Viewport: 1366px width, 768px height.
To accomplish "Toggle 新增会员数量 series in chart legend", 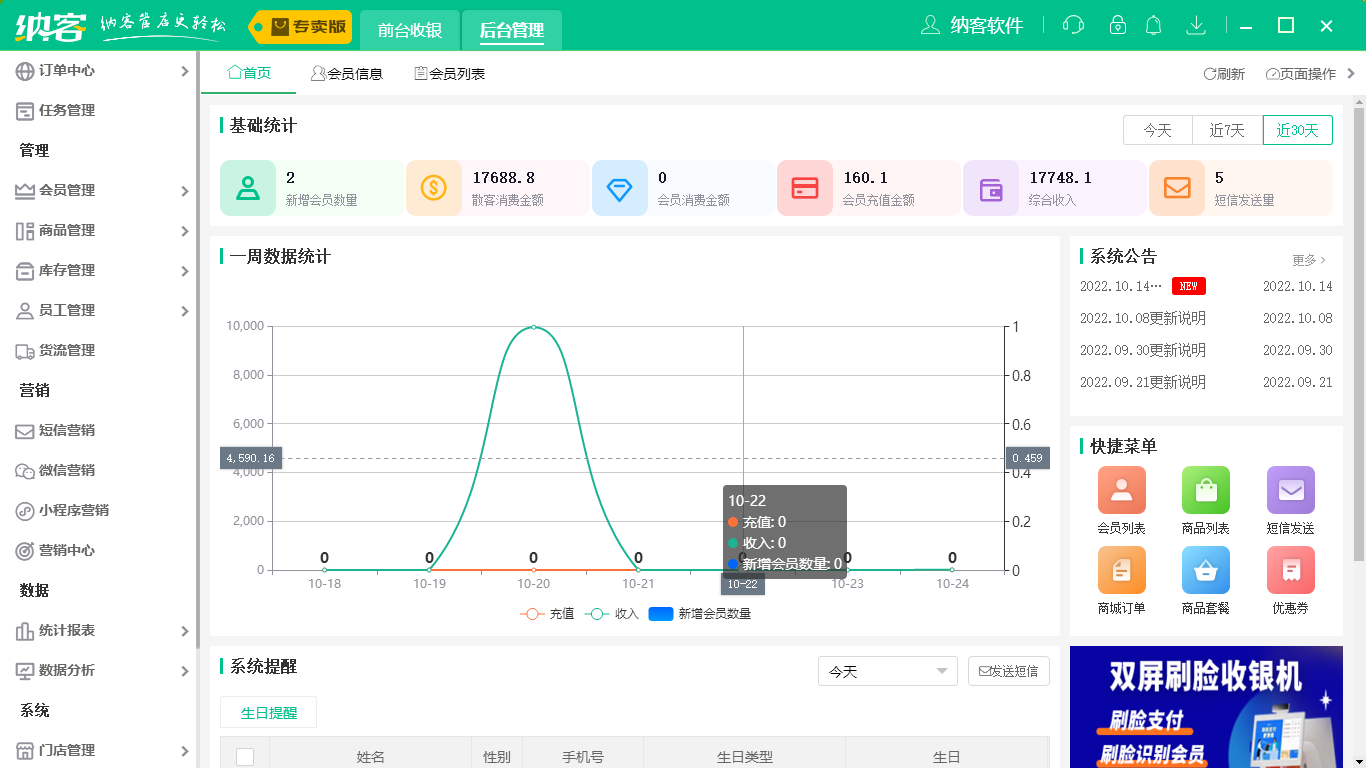I will click(x=700, y=614).
